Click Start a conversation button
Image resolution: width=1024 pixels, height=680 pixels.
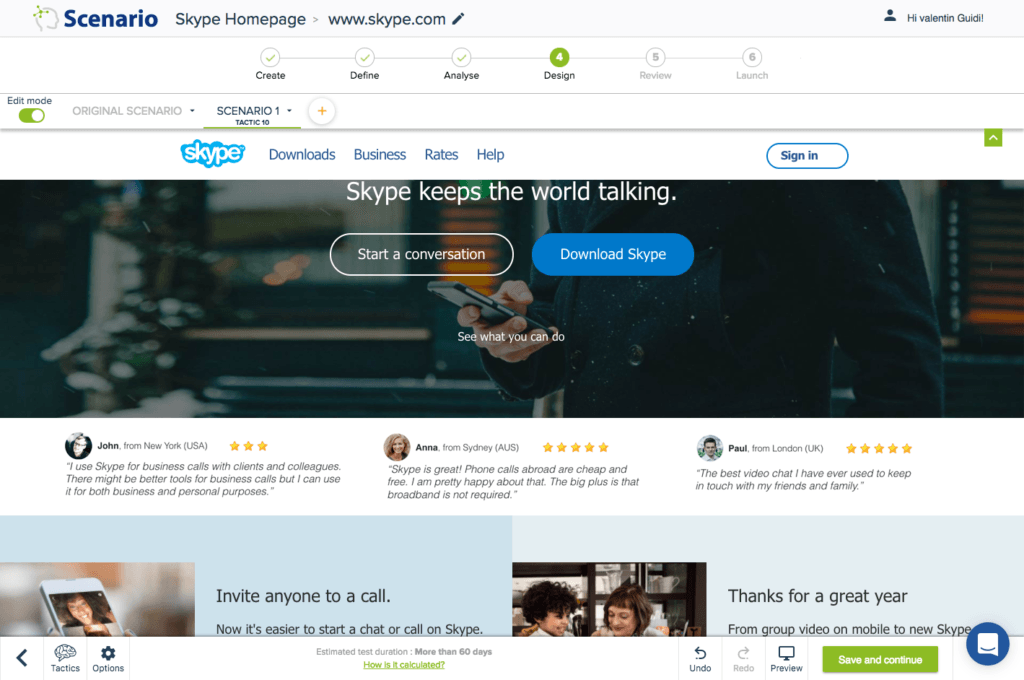421,254
